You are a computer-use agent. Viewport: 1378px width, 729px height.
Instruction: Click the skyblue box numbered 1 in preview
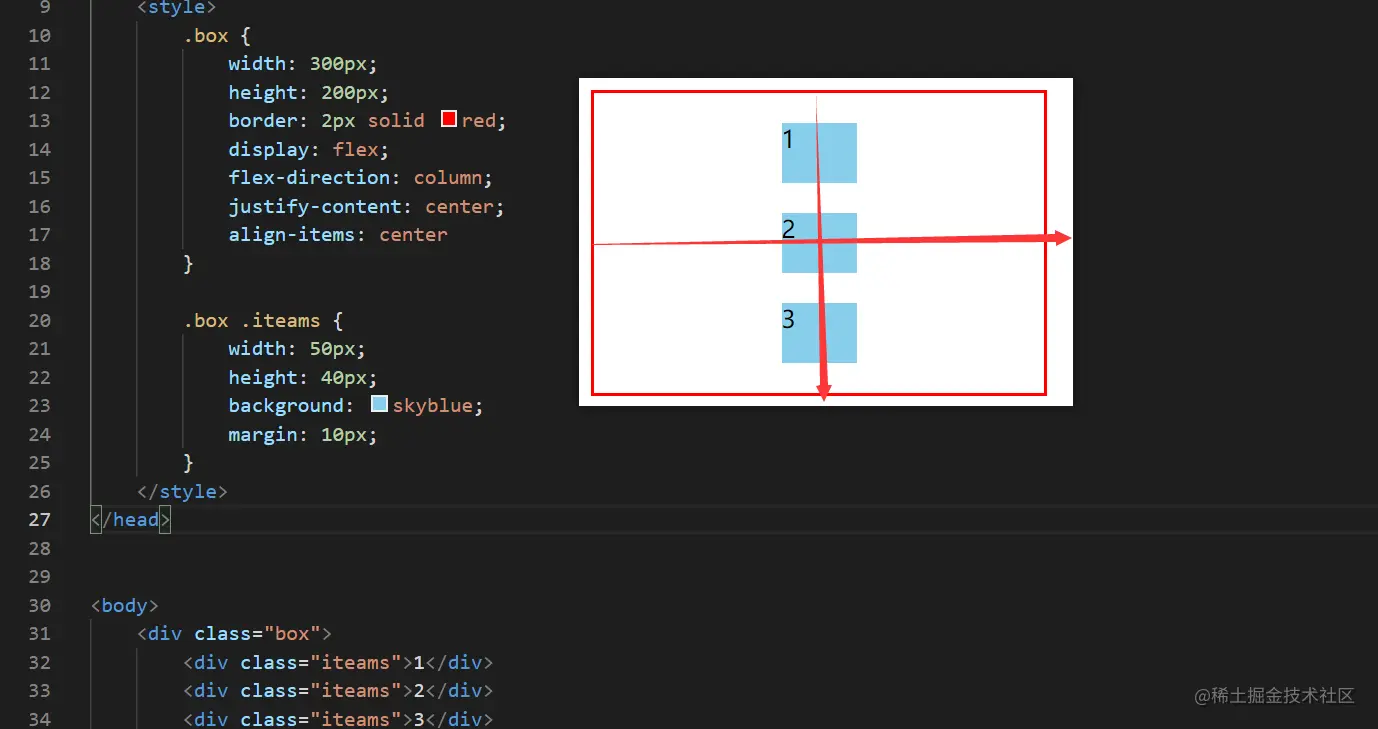click(819, 152)
